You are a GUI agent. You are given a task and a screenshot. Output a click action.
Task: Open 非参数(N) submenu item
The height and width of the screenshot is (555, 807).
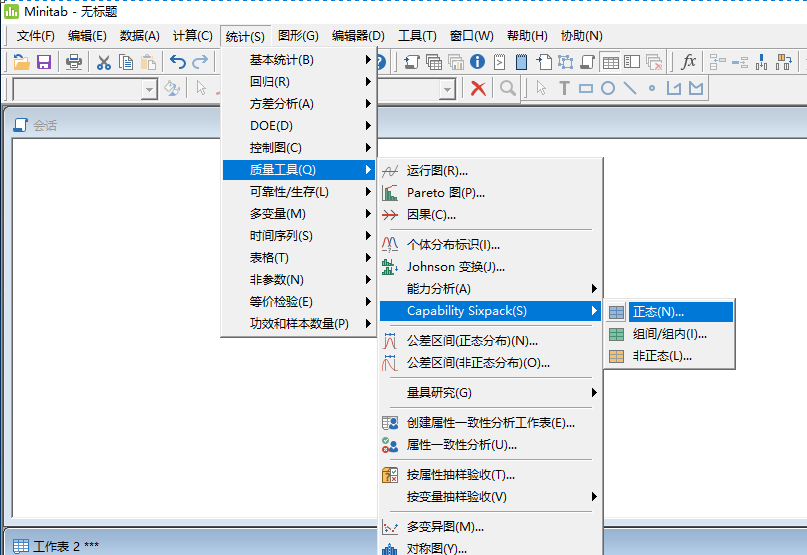299,280
